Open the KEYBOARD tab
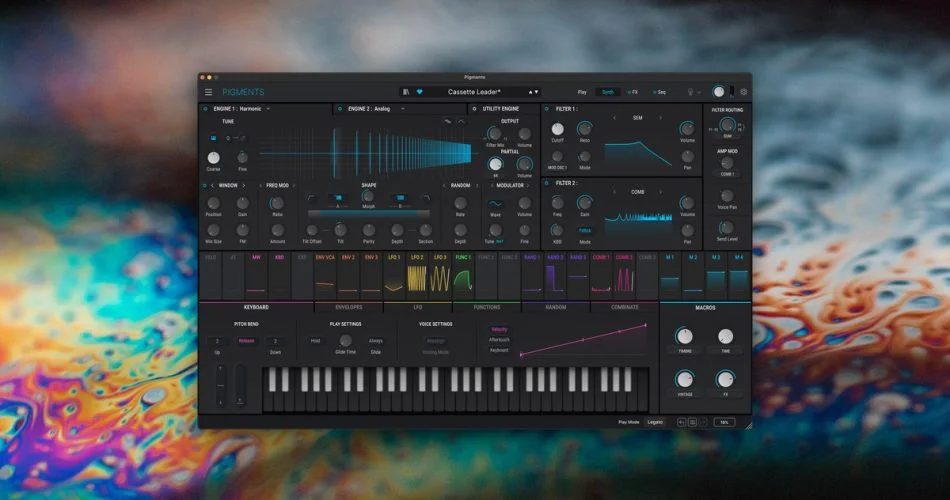 tap(256, 307)
